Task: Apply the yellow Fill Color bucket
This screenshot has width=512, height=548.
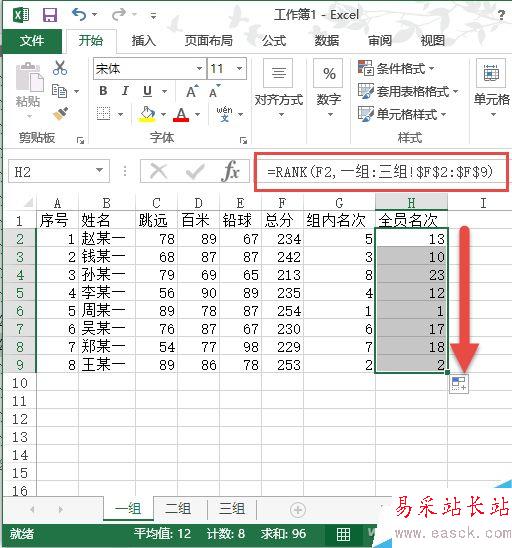Action: point(147,114)
